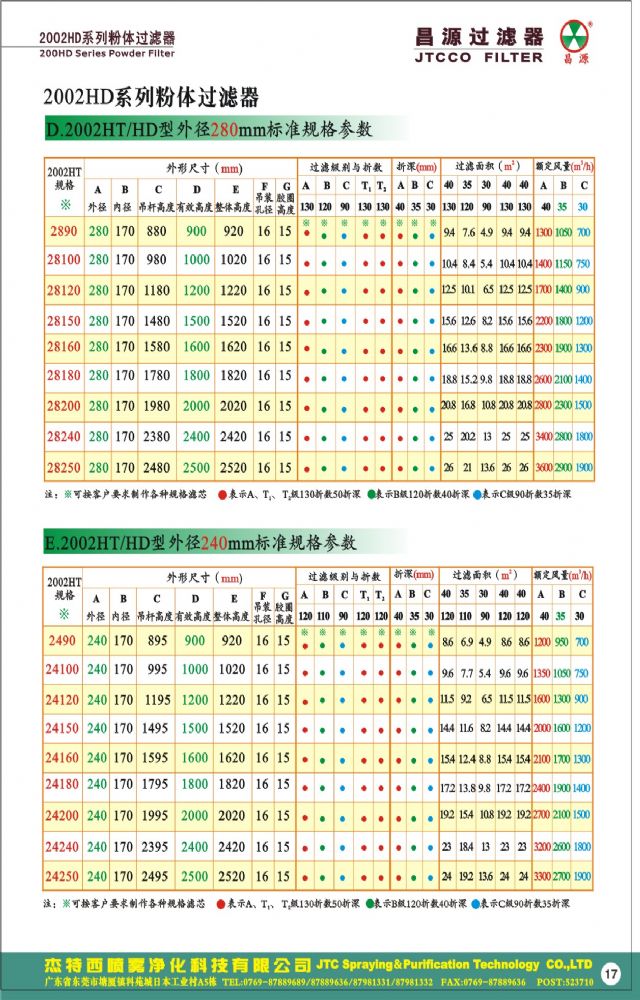Click hanger height value 1195
The width and height of the screenshot is (640, 1000).
pyautogui.click(x=157, y=700)
